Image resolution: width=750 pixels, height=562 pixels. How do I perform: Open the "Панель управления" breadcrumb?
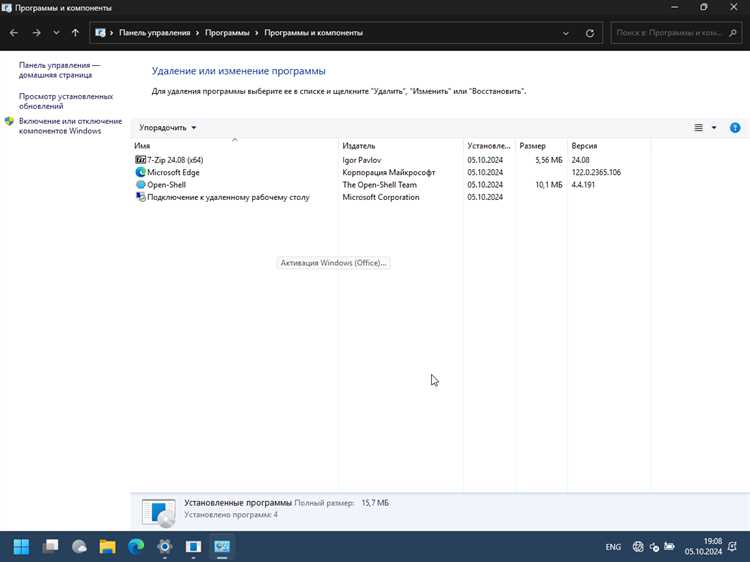click(x=154, y=33)
